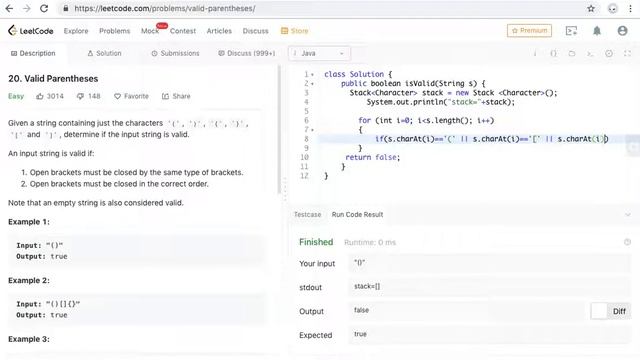The height and width of the screenshot is (360, 640).
Task: Collapse code fold arrow at line 7
Action: (313, 130)
